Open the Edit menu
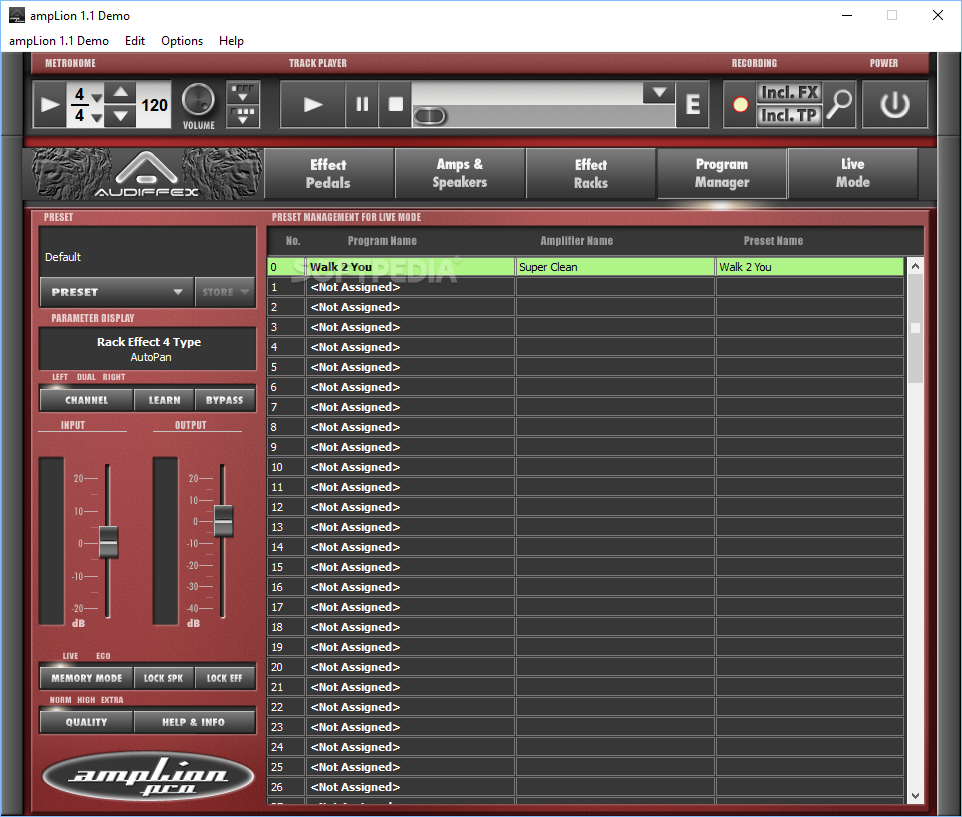962x817 pixels. point(135,40)
